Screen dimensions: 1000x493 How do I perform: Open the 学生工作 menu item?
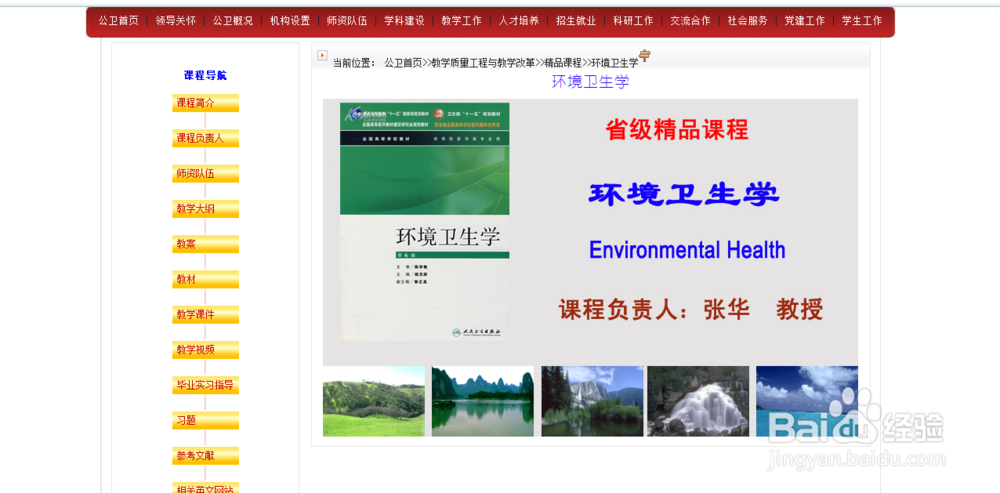coord(862,21)
